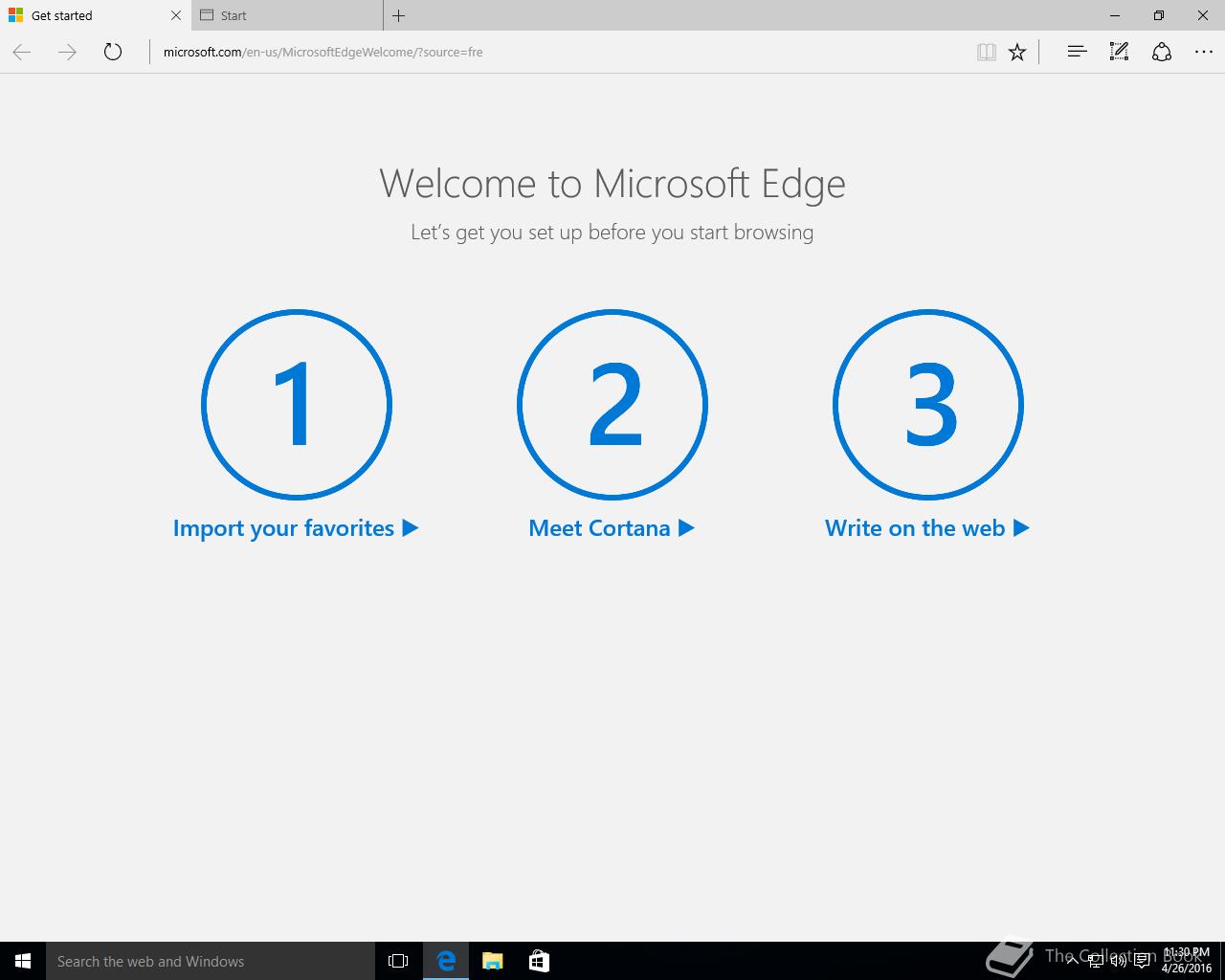Open the taskbar clock showing 11:30 PM
Viewport: 1225px width, 980px height.
(x=1187, y=961)
